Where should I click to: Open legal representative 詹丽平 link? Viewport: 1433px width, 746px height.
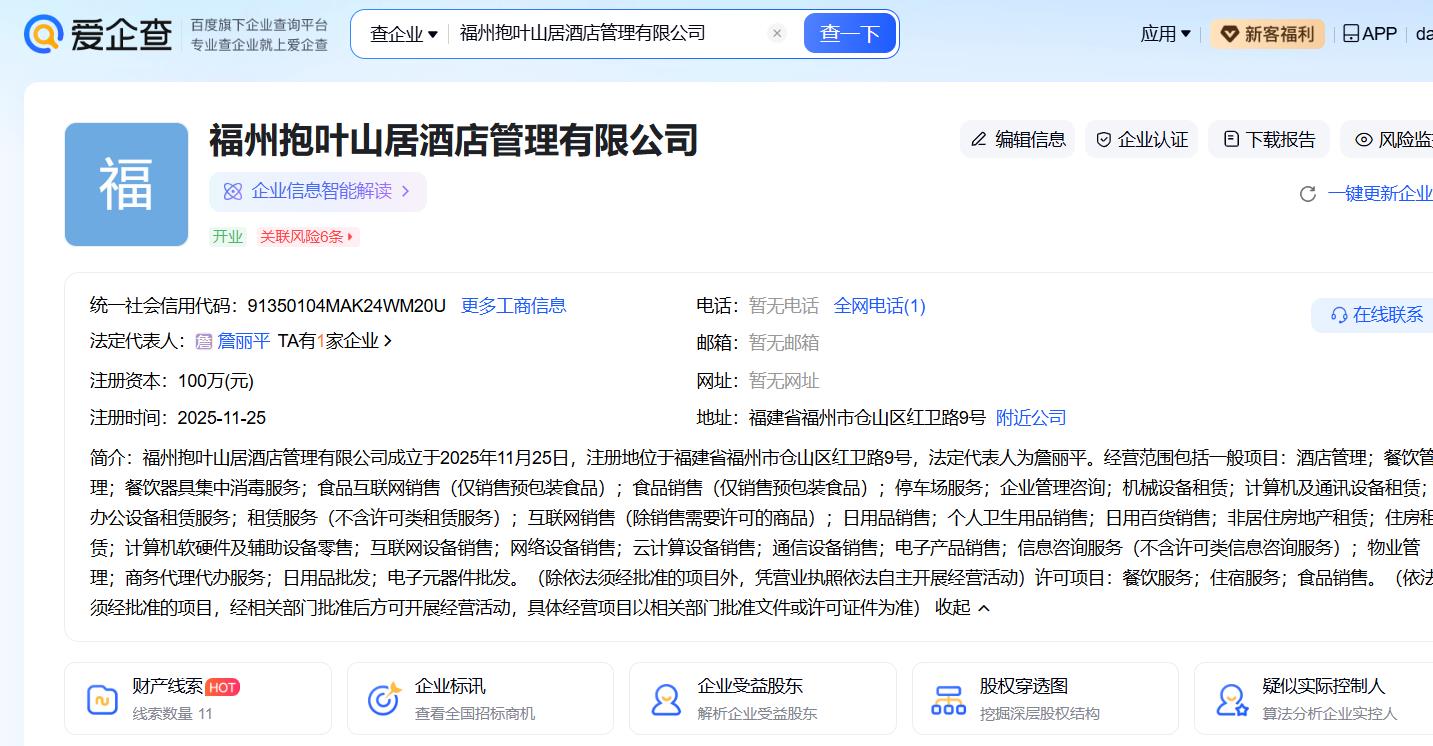pos(243,341)
